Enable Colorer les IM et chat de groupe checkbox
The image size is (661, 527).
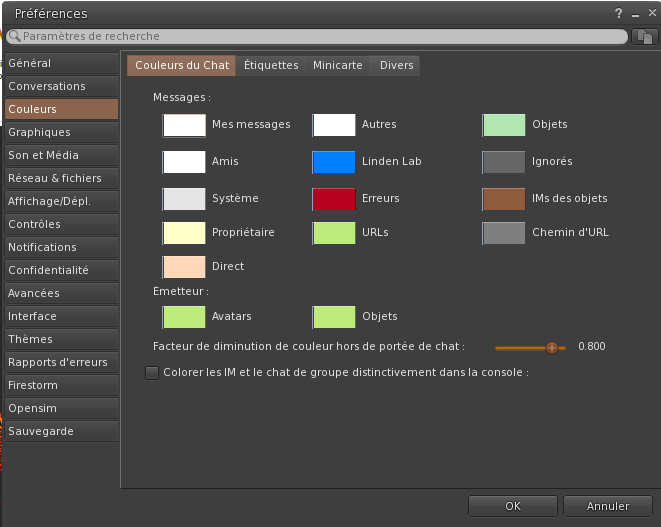click(x=152, y=373)
